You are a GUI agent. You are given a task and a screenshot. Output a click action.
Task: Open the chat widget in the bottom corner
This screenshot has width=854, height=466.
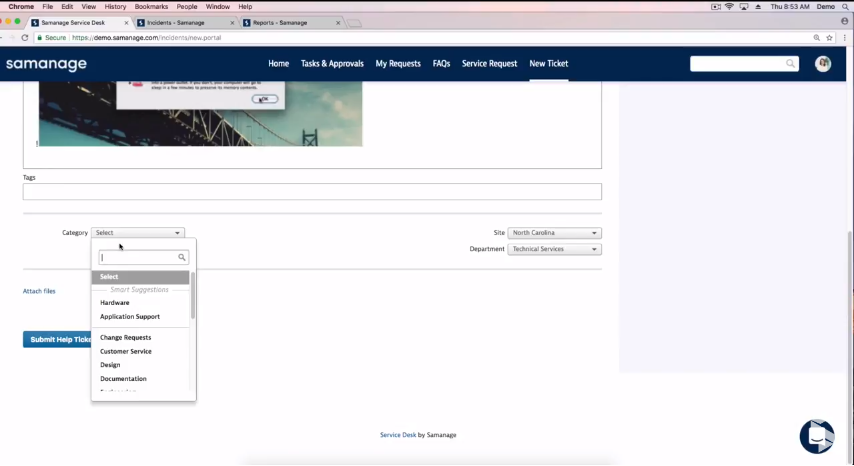click(x=817, y=436)
